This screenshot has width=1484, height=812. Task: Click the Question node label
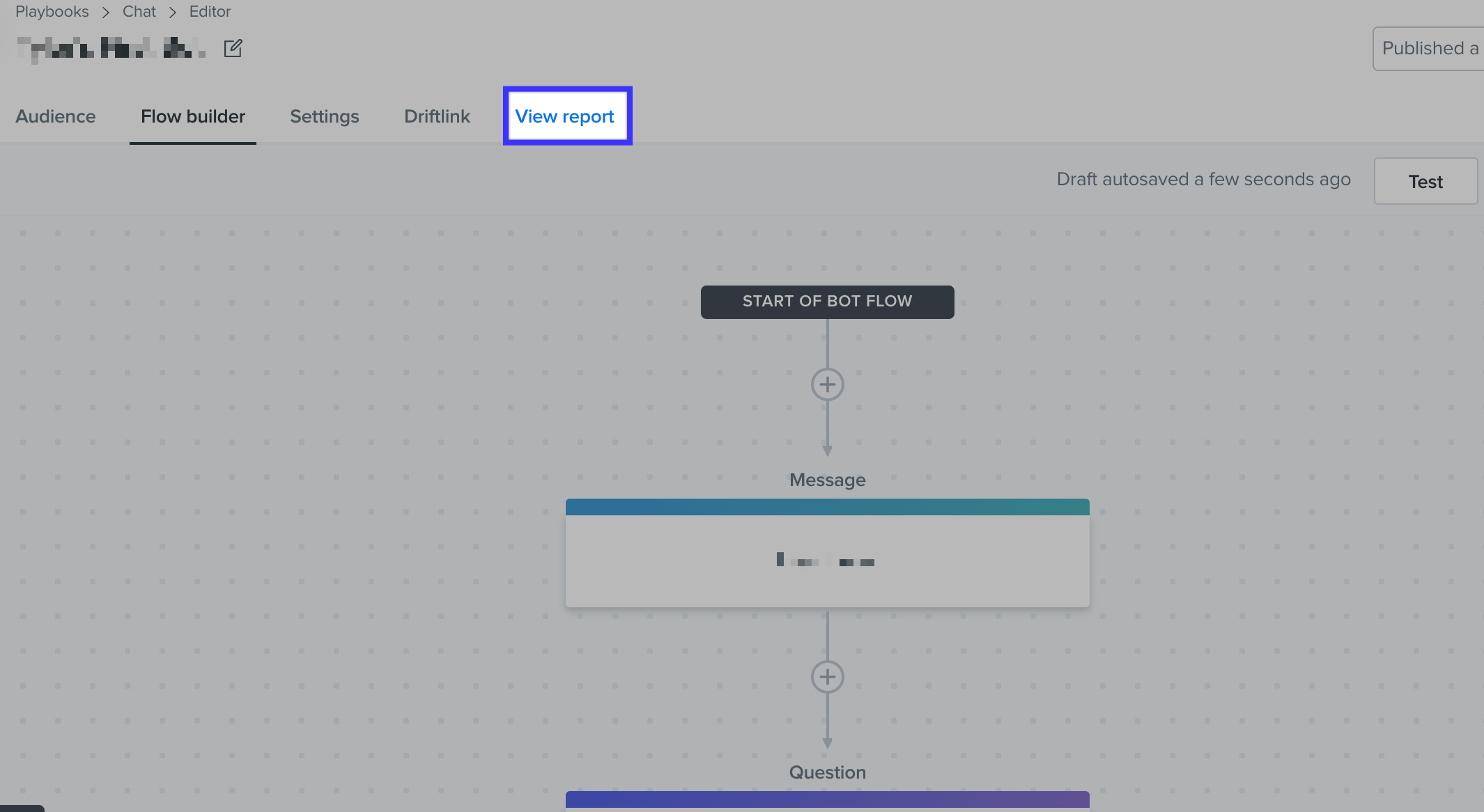point(827,772)
